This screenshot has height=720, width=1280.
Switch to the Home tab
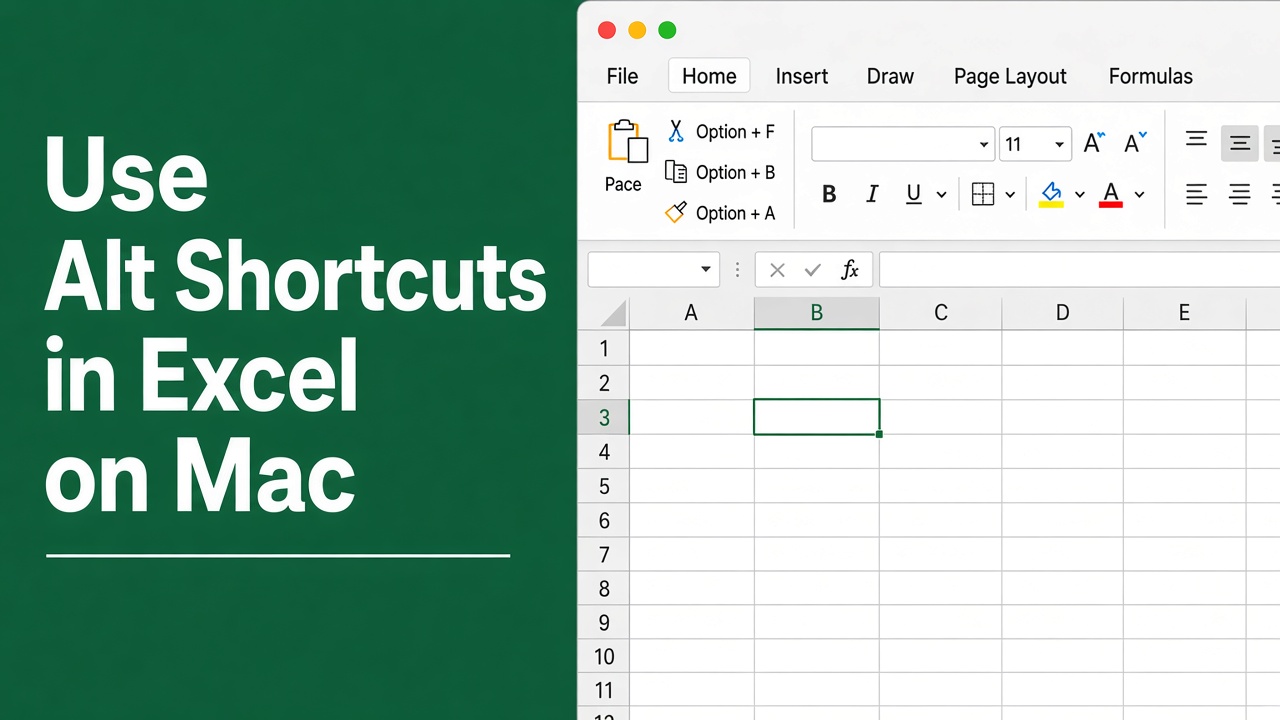click(710, 76)
